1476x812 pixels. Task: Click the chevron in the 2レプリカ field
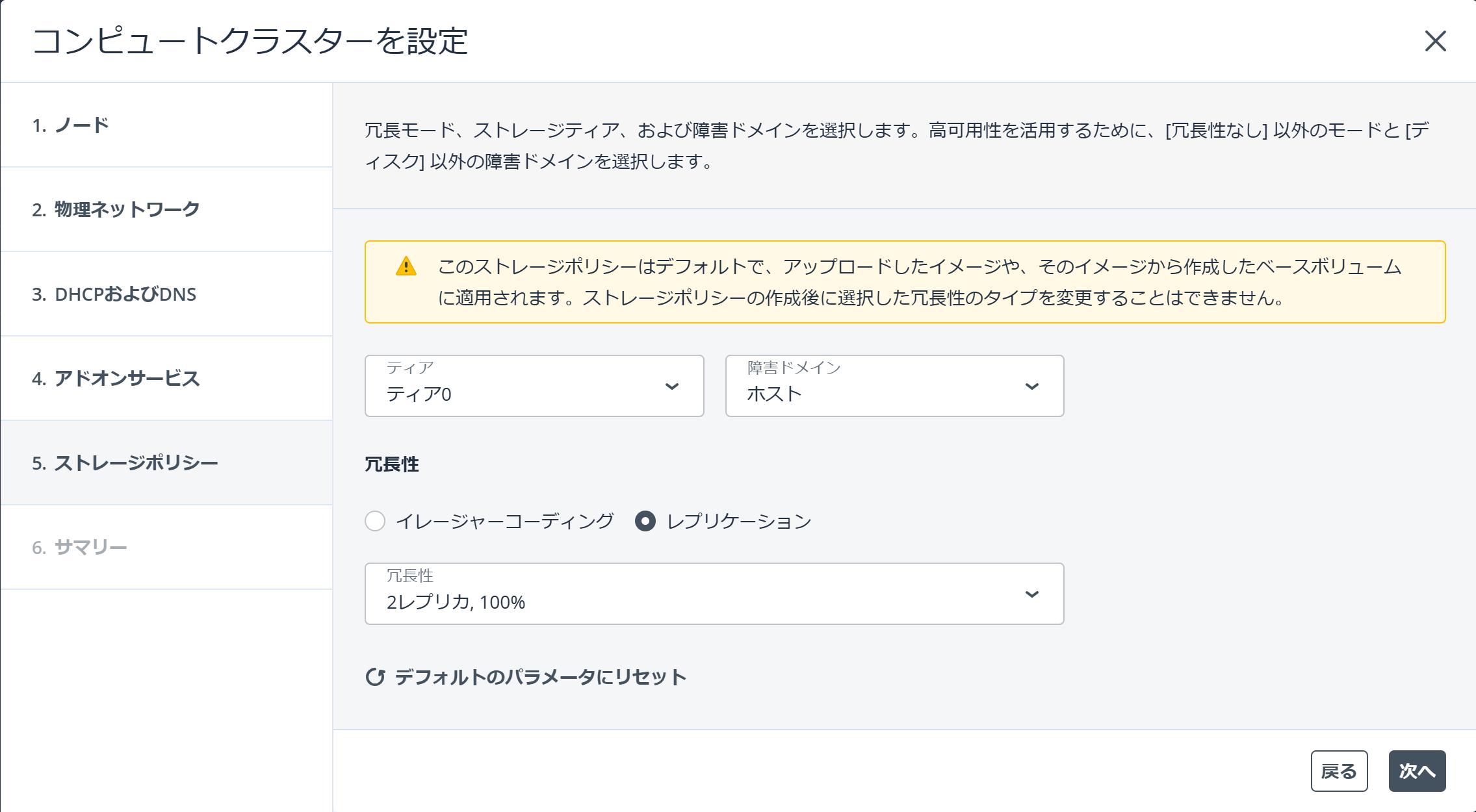pyautogui.click(x=1032, y=594)
